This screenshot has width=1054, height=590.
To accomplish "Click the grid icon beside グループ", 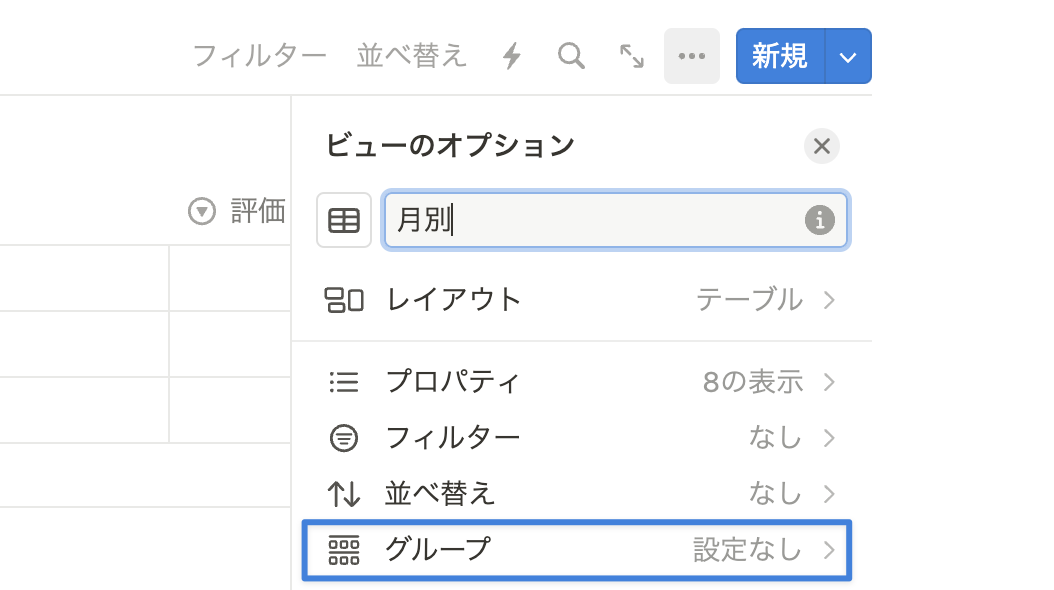I will coord(344,550).
